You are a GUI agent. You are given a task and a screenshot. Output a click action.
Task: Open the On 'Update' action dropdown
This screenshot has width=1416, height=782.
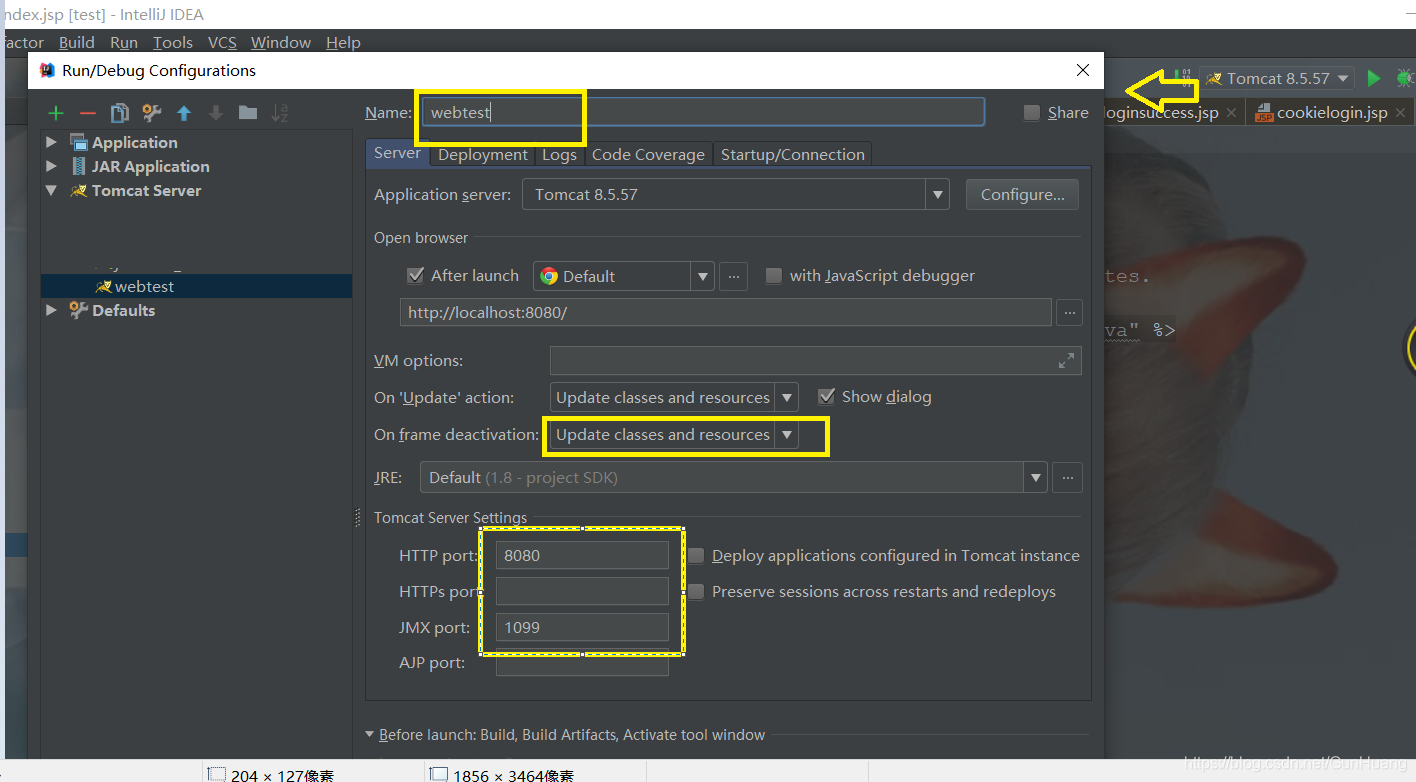(787, 398)
